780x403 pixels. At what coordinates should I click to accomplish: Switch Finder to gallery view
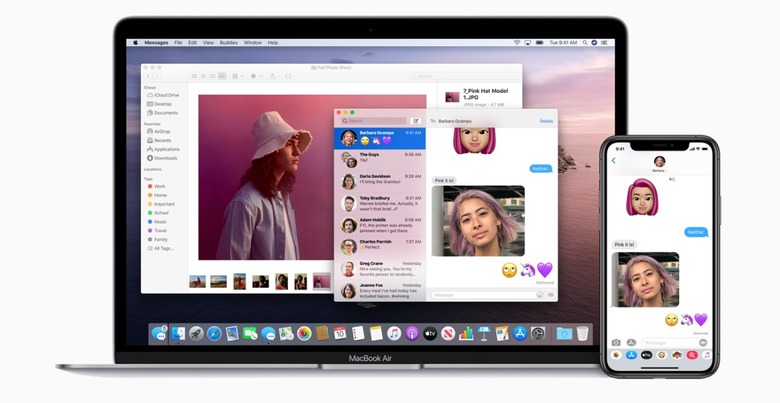coord(222,75)
